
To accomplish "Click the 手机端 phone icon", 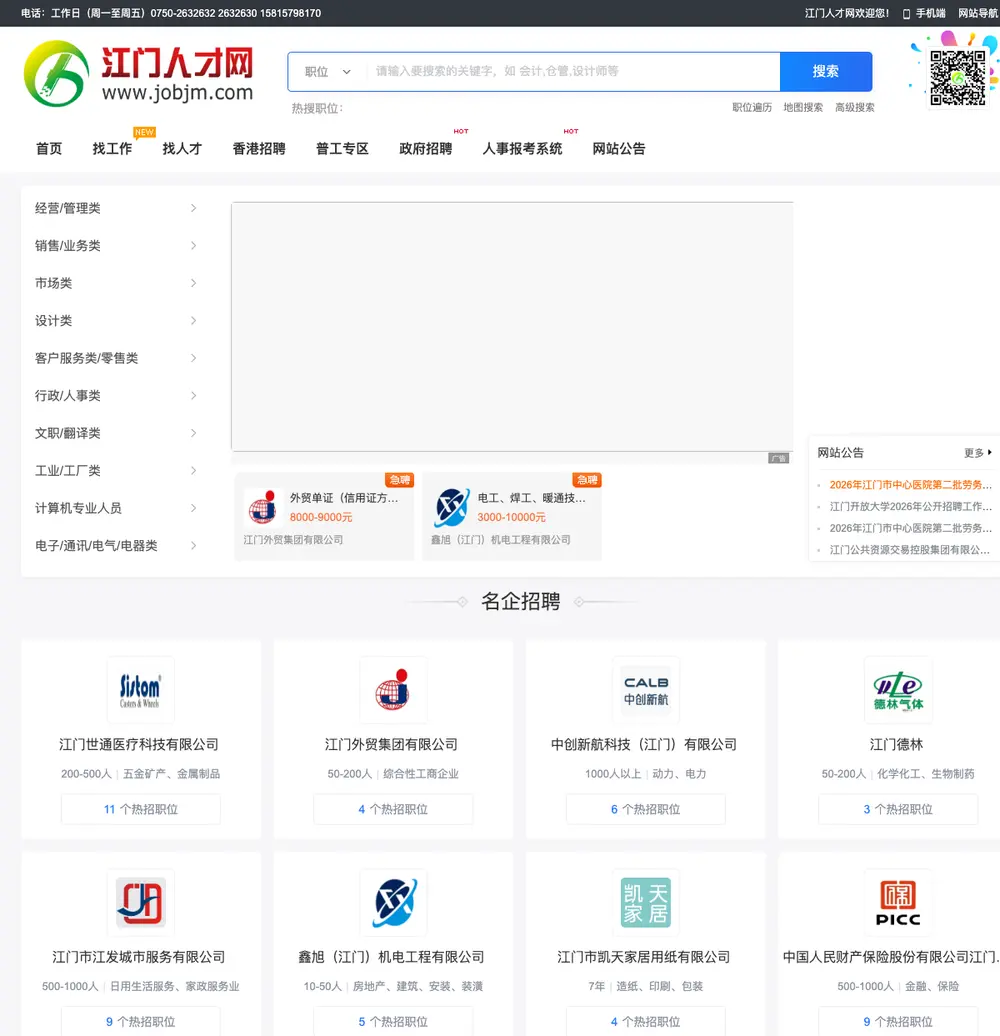I will click(906, 13).
